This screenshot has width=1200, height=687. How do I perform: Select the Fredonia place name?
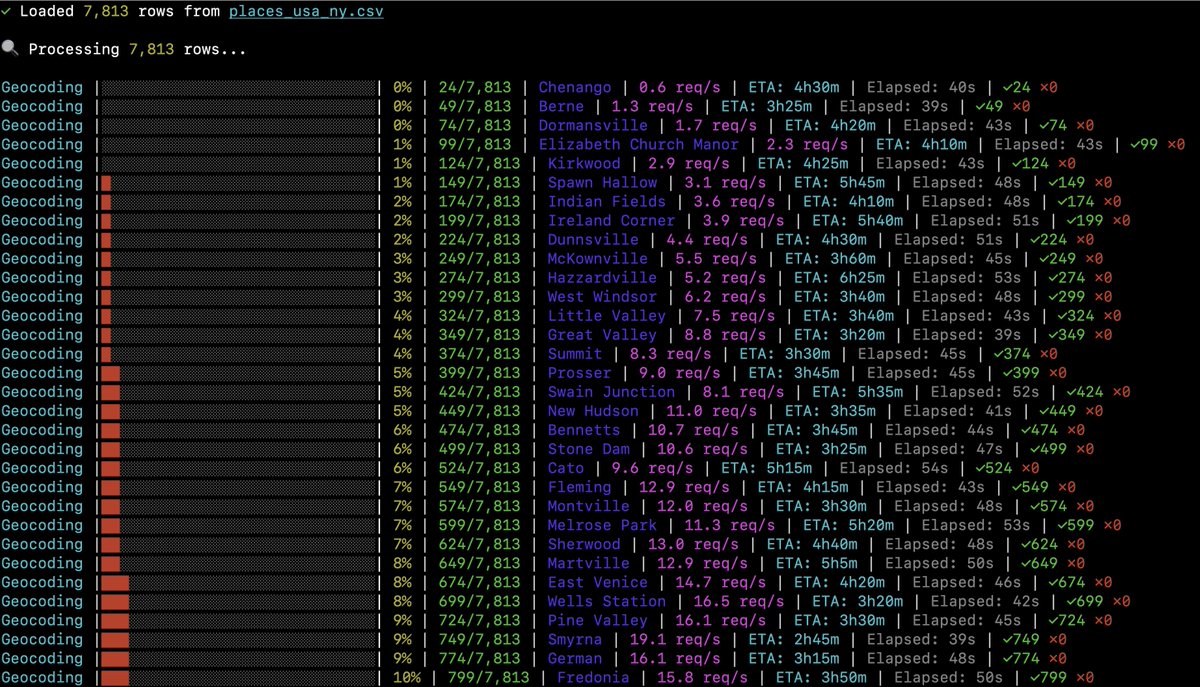click(x=593, y=678)
